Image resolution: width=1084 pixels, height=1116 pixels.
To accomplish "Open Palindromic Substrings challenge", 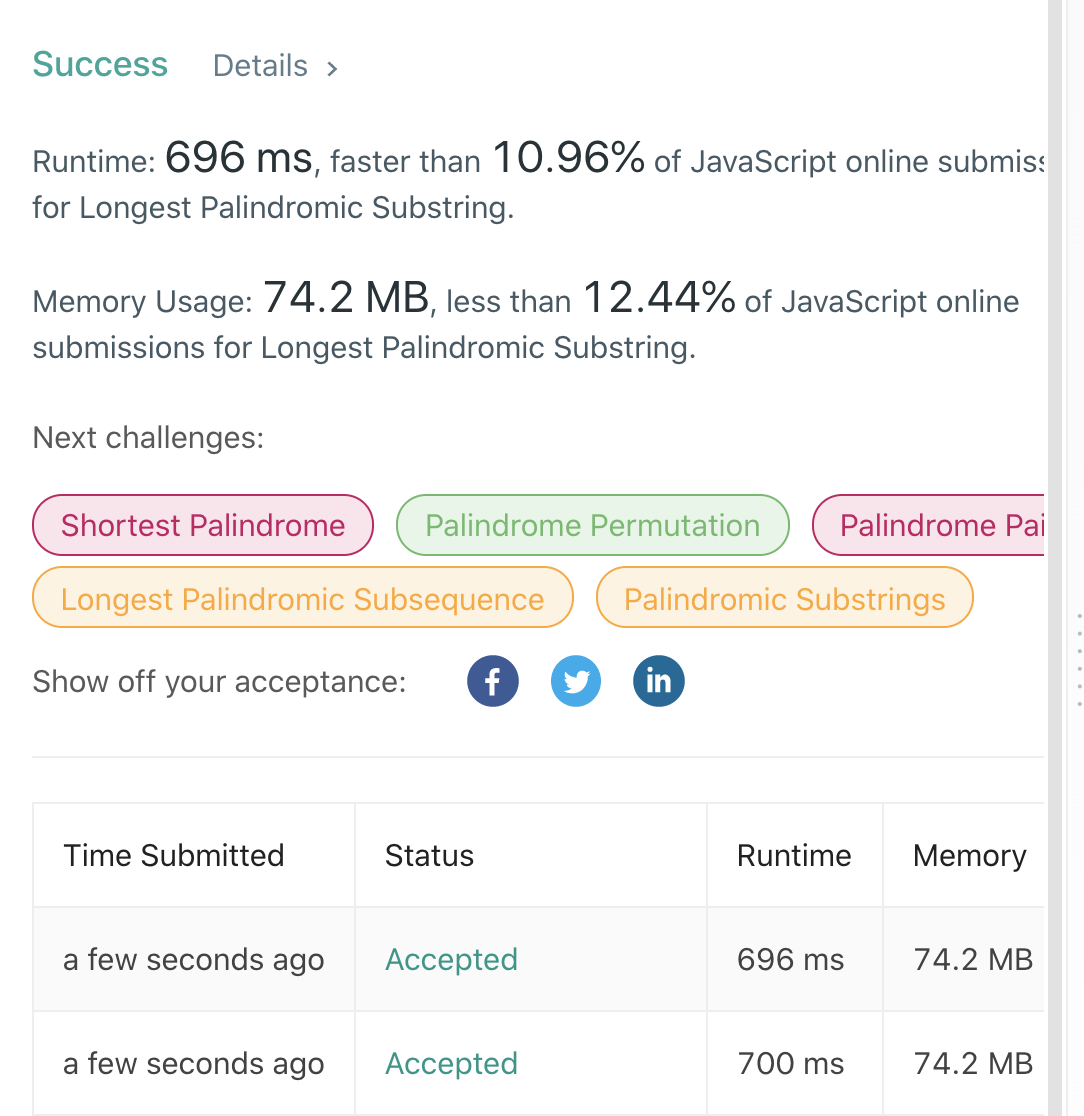I will [x=784, y=599].
